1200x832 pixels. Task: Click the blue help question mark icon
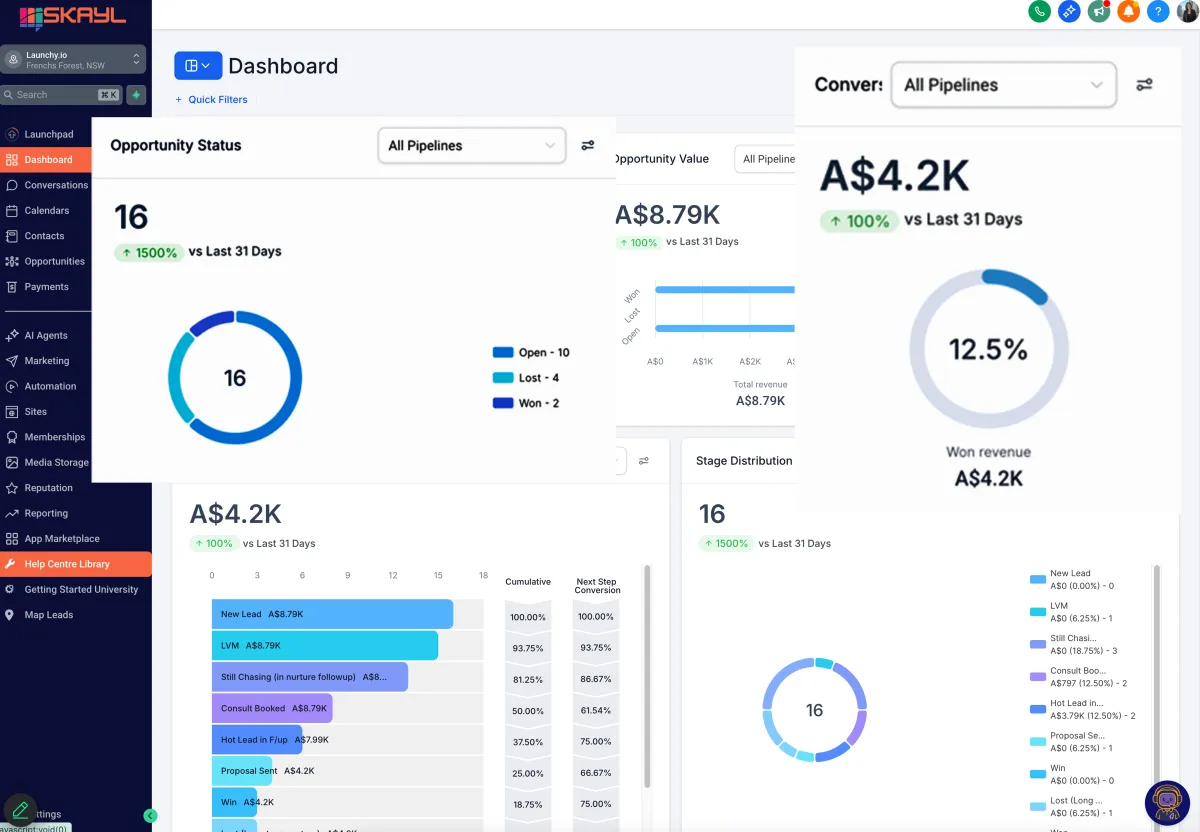pos(1158,12)
